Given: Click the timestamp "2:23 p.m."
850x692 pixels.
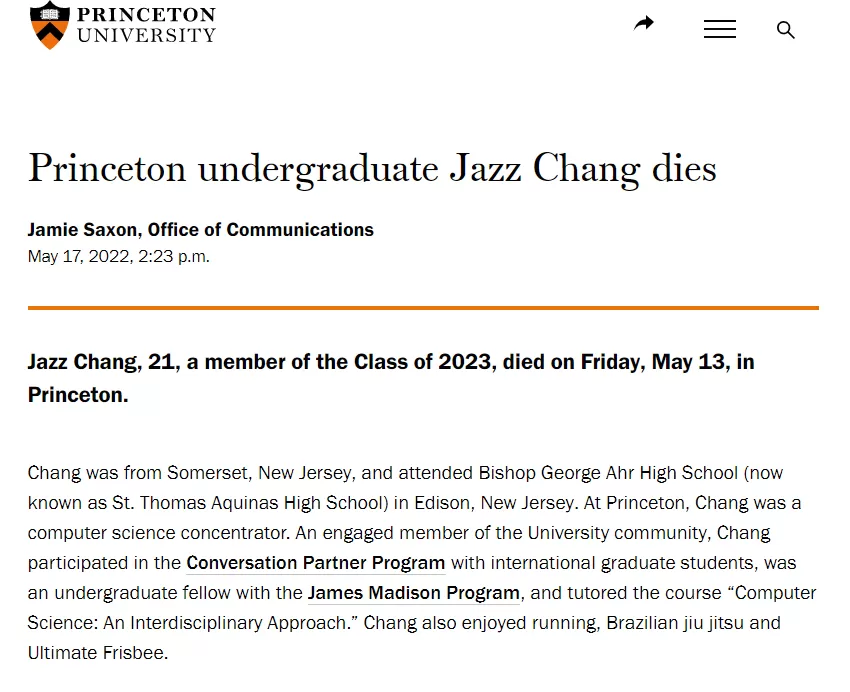Looking at the screenshot, I should pos(173,256).
